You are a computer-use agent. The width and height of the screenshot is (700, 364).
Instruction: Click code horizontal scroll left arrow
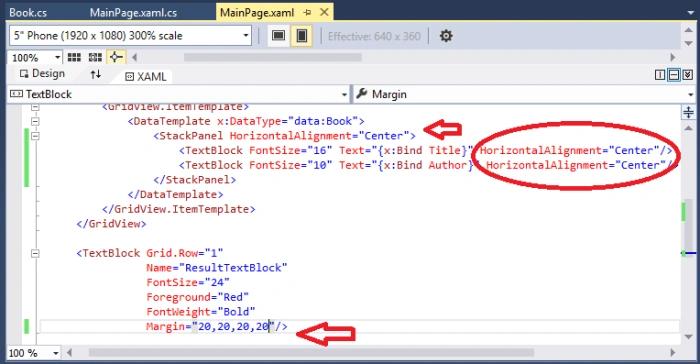(x=69, y=353)
